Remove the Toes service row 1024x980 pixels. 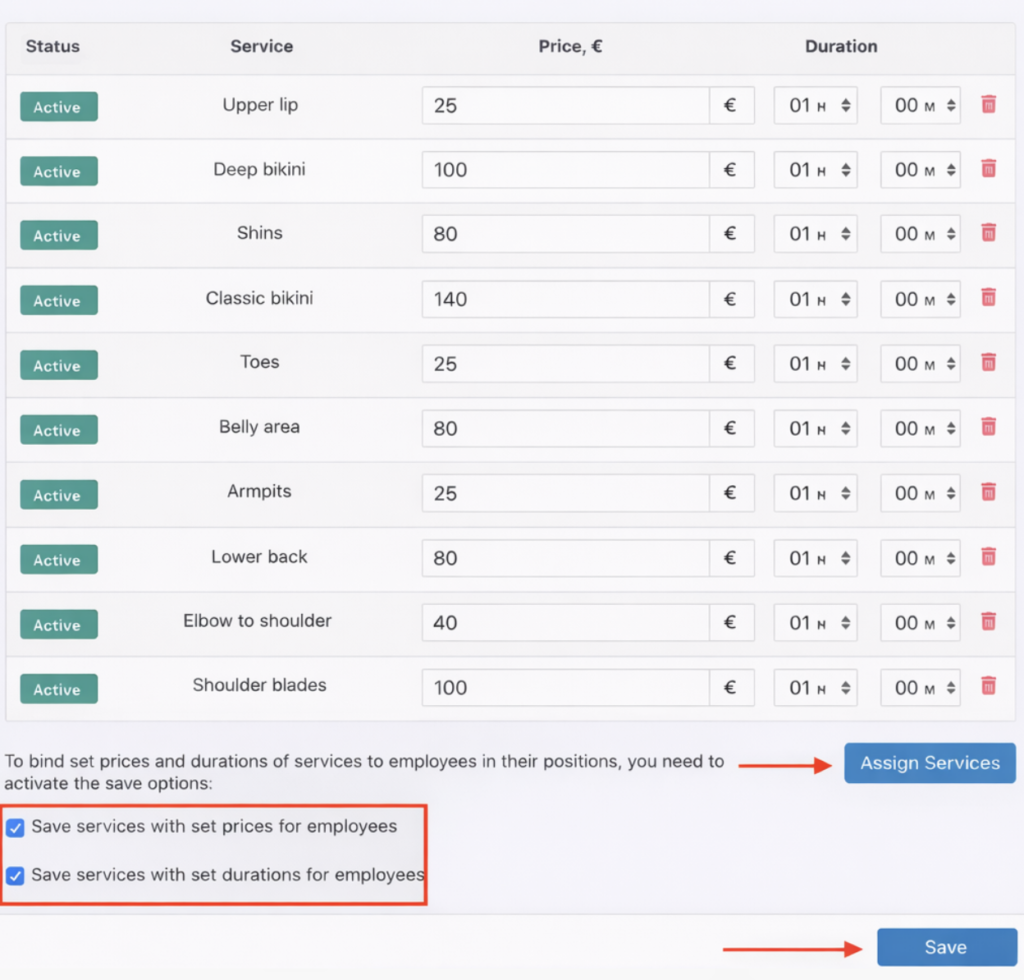pyautogui.click(x=988, y=363)
